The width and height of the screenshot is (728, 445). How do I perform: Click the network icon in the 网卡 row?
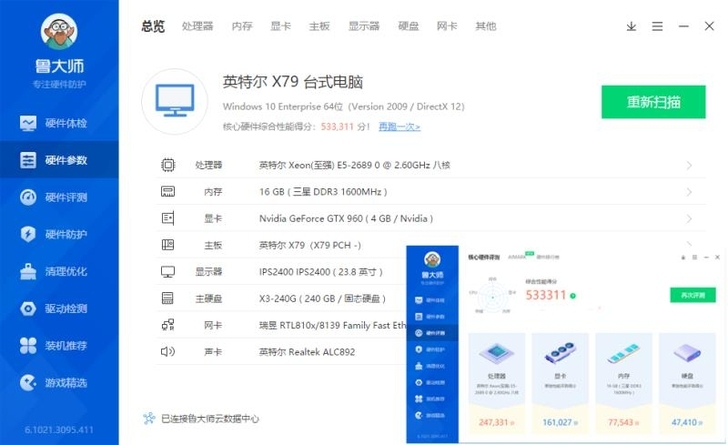168,325
